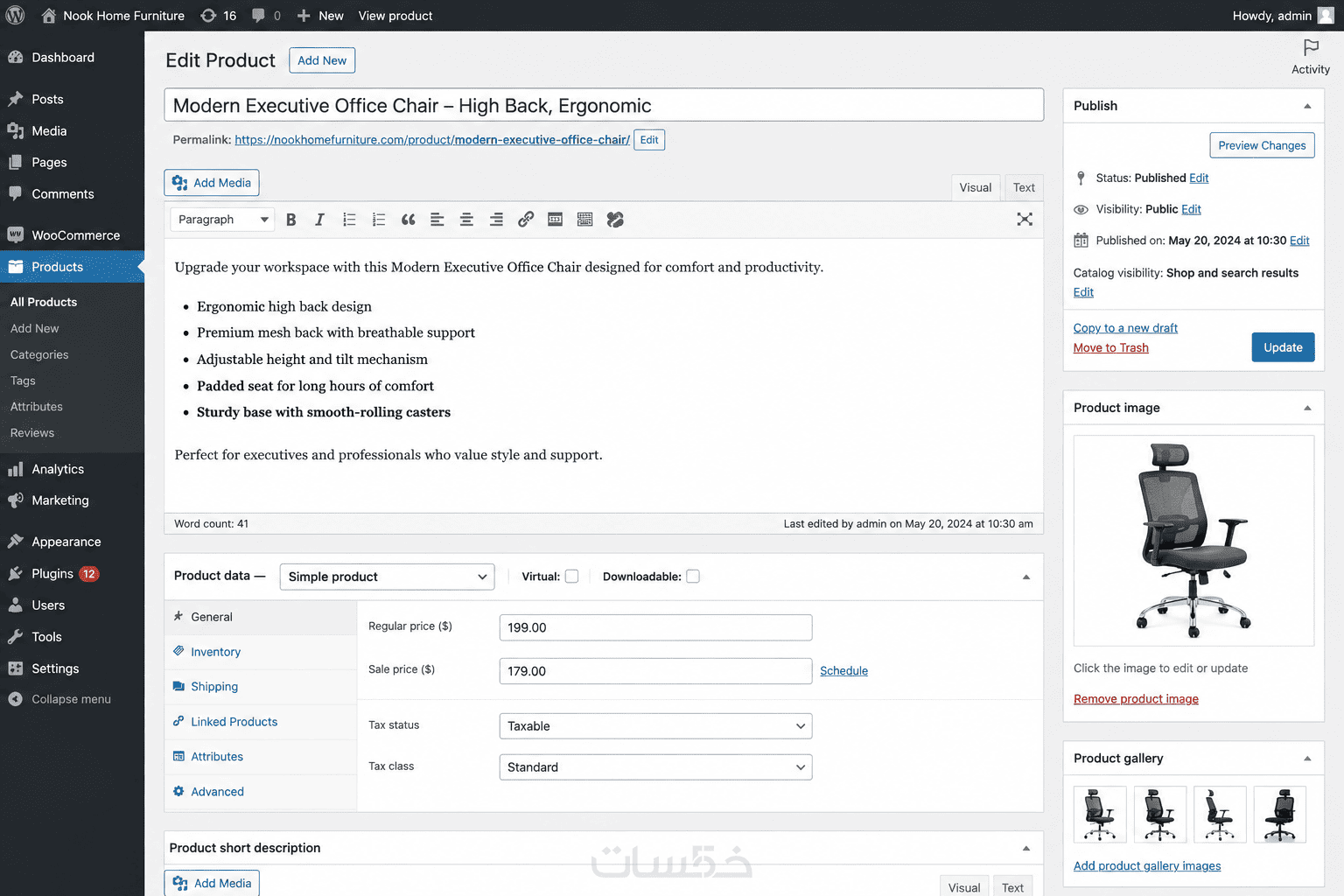
Task: Check the Downloadable product checkbox
Action: tap(693, 577)
